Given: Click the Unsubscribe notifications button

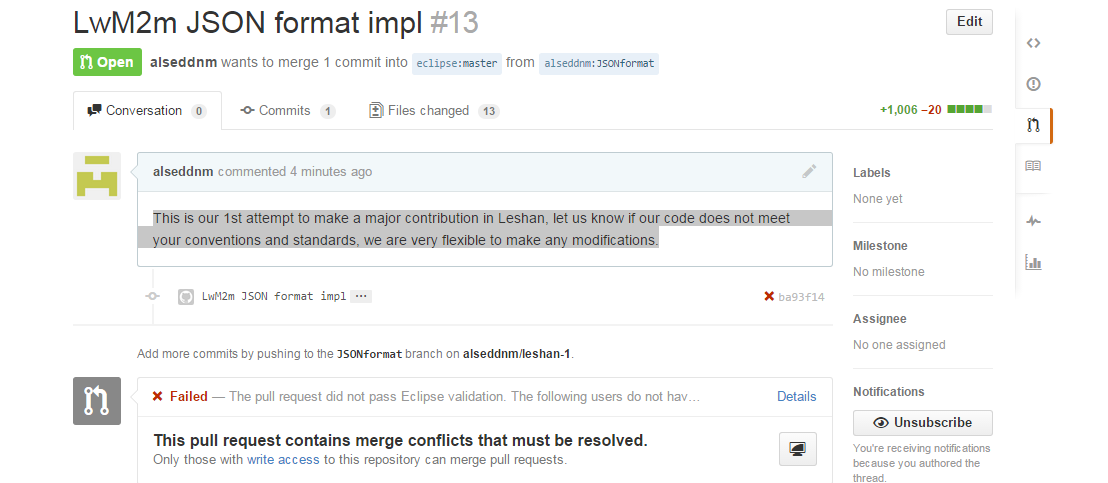Looking at the screenshot, I should coord(922,422).
